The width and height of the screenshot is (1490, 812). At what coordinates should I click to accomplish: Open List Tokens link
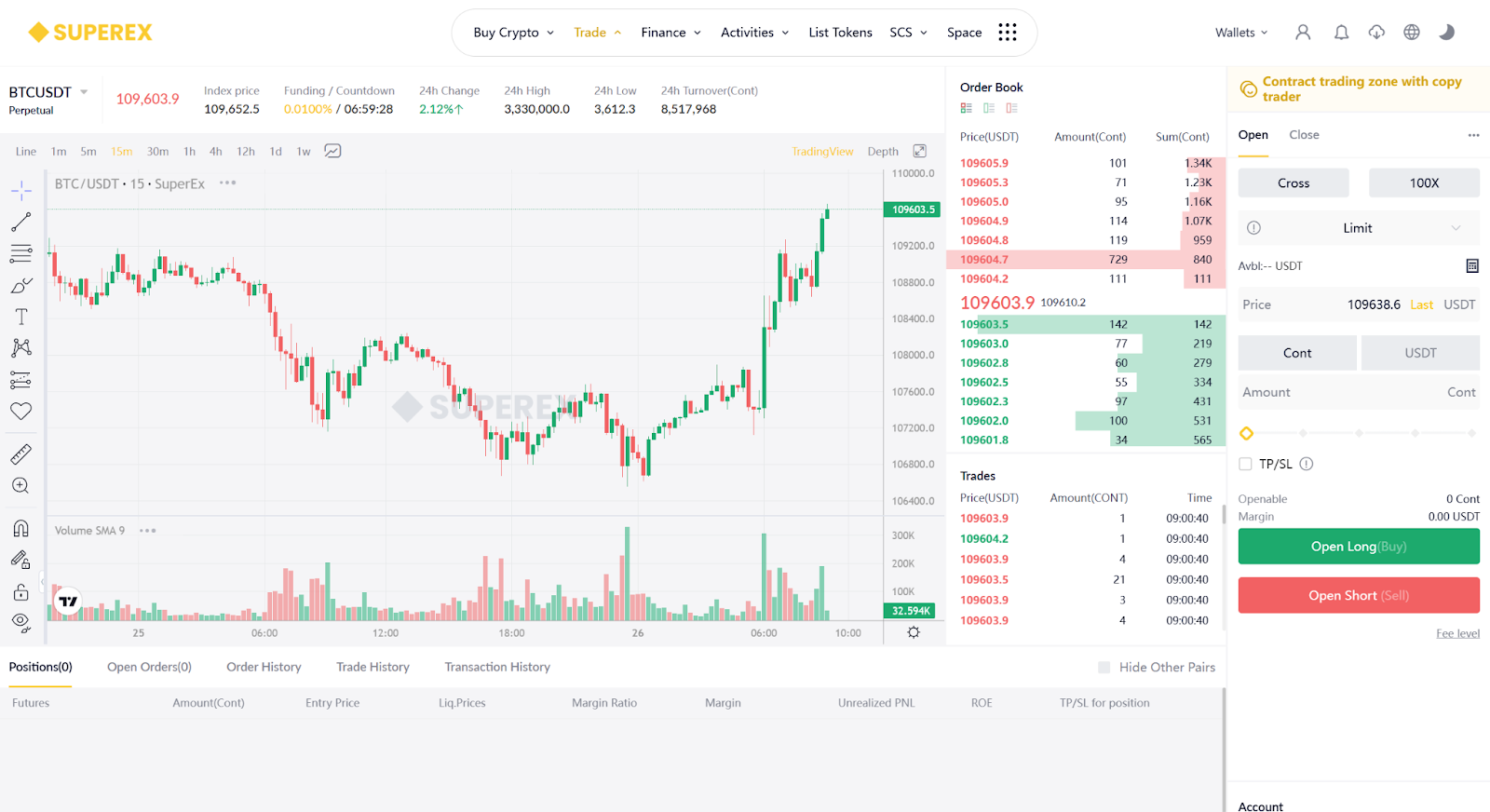point(840,33)
